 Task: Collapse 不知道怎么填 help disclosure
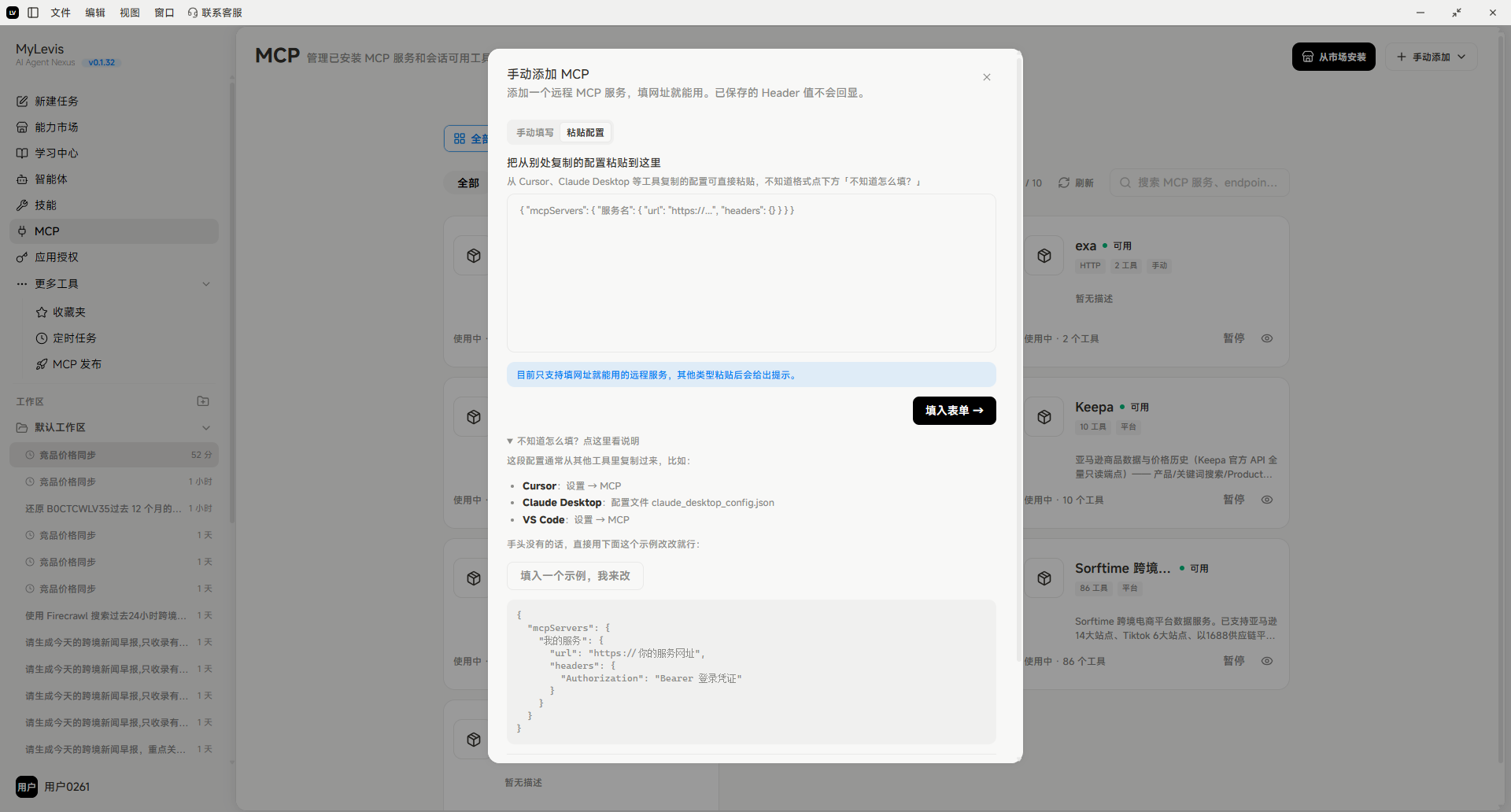tap(573, 441)
